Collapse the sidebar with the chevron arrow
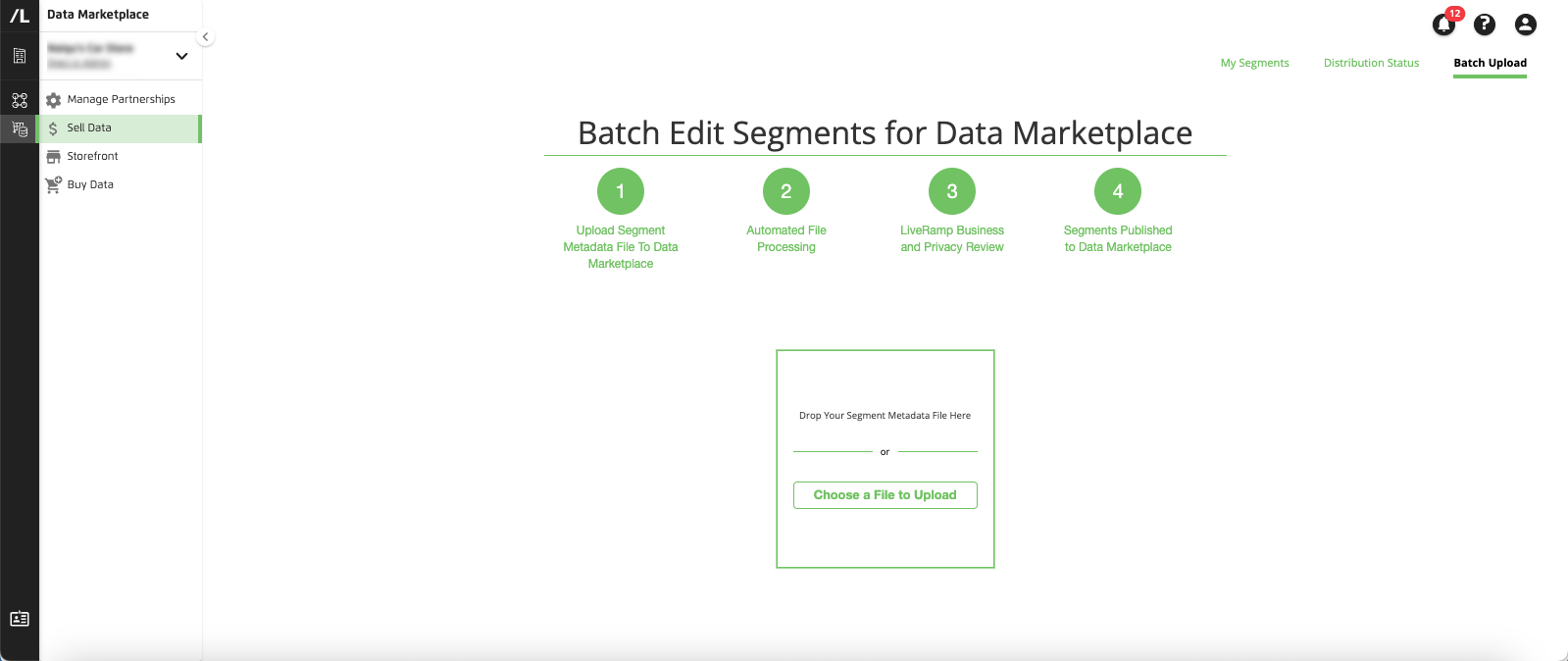Viewport: 1568px width, 661px height. pos(205,37)
